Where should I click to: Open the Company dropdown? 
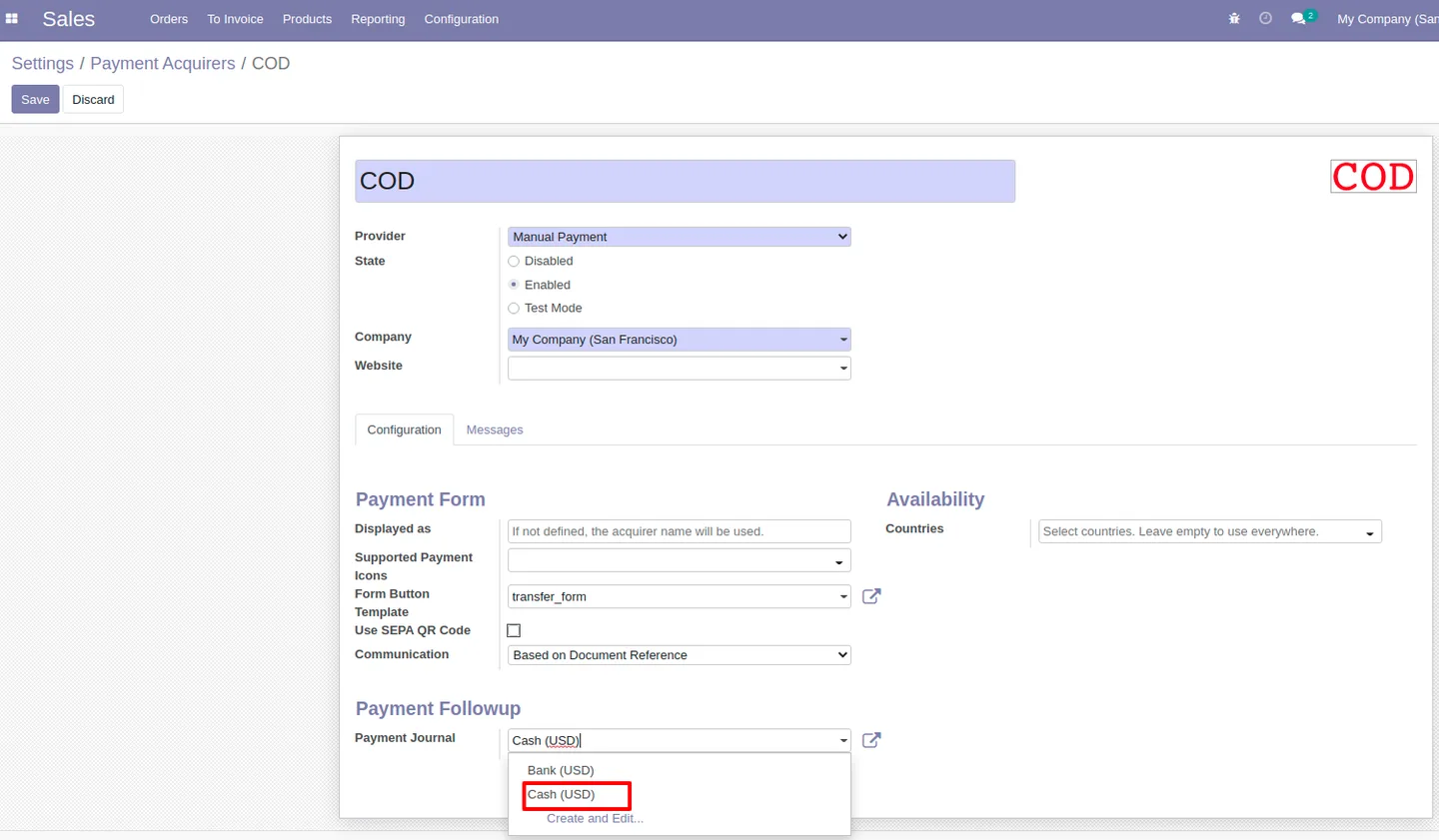pos(680,340)
